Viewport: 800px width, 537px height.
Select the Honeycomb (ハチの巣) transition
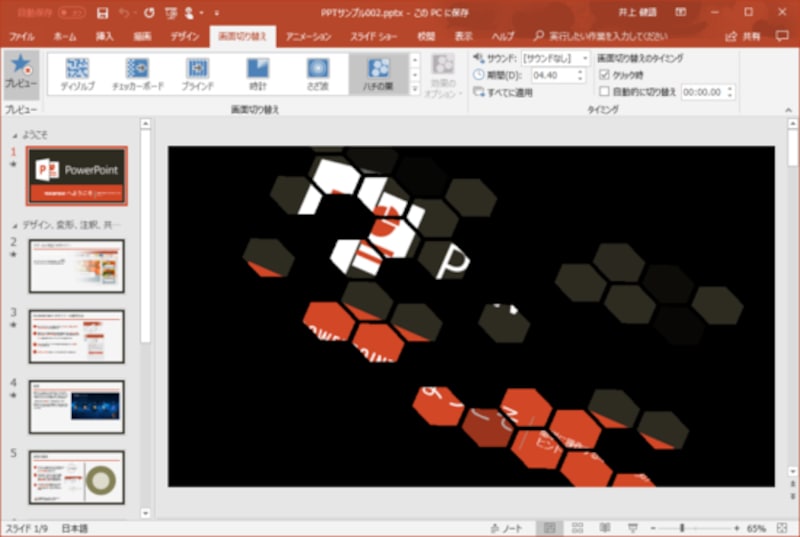tap(378, 74)
